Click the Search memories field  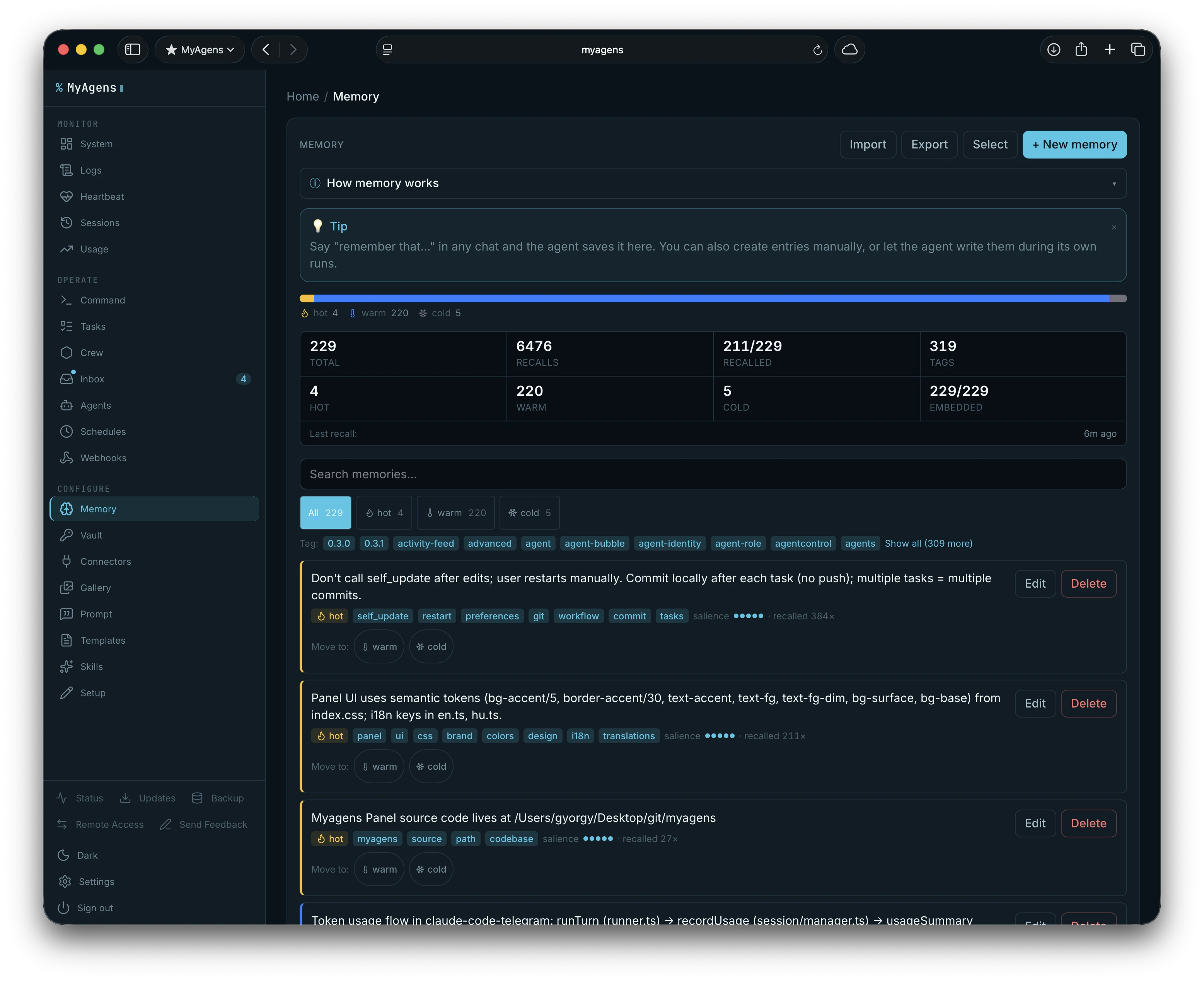(x=713, y=474)
